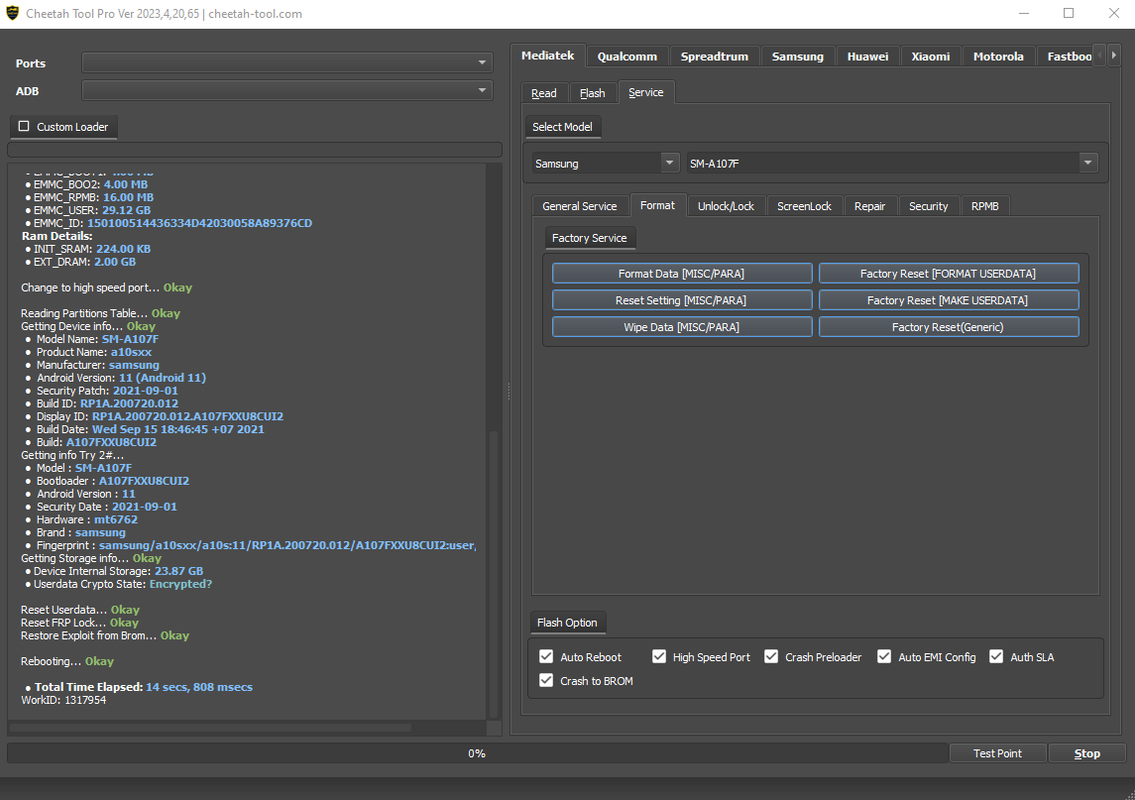Open the SM-A107F model dropdown
This screenshot has height=800, width=1135.
coord(891,163)
